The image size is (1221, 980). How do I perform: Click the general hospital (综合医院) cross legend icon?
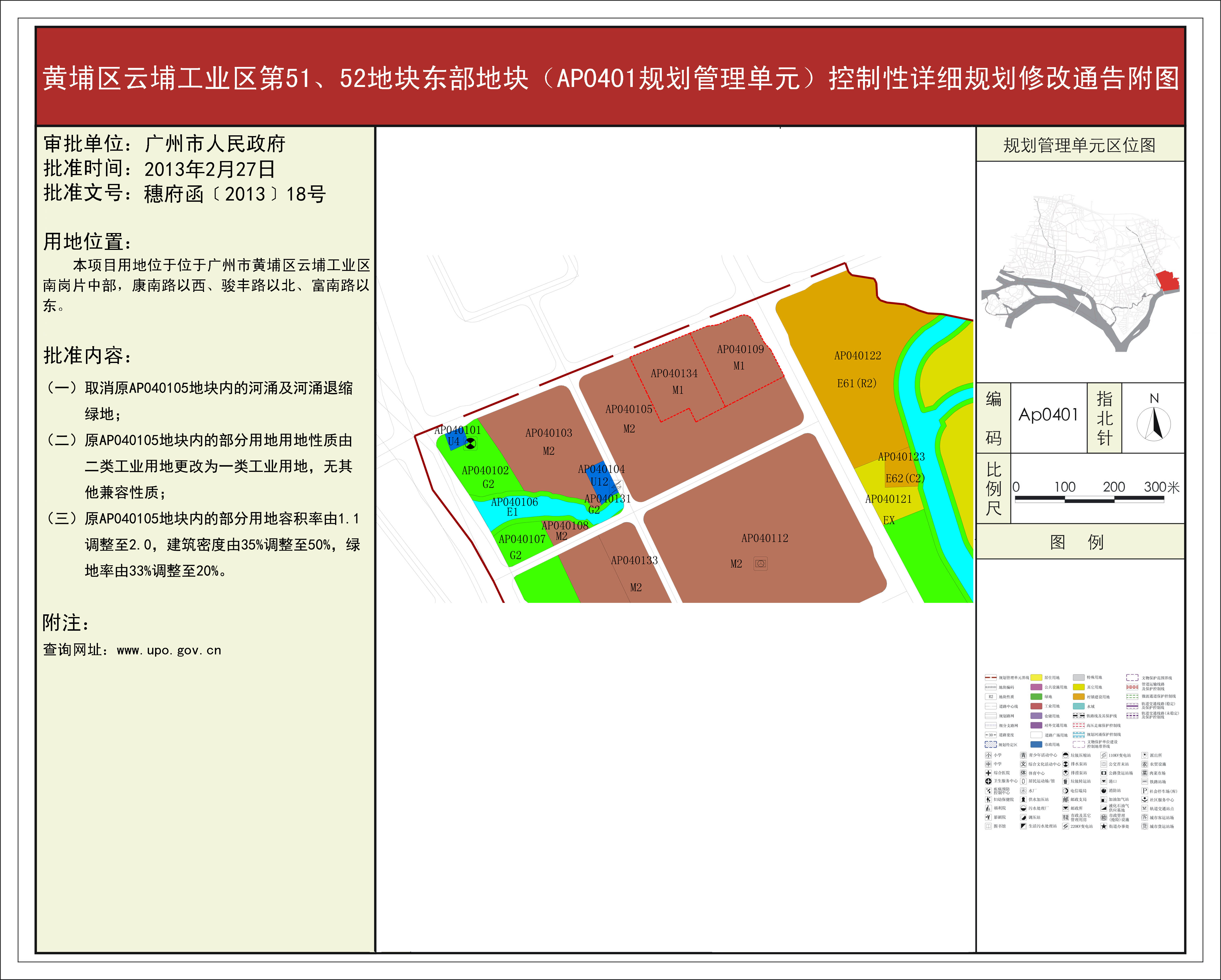click(988, 773)
